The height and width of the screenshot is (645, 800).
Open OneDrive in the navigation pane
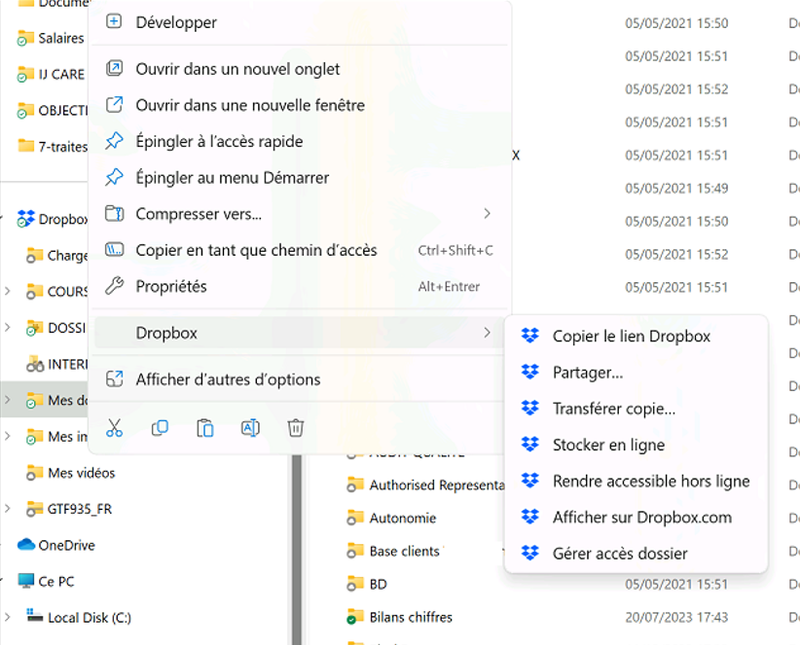(x=65, y=546)
